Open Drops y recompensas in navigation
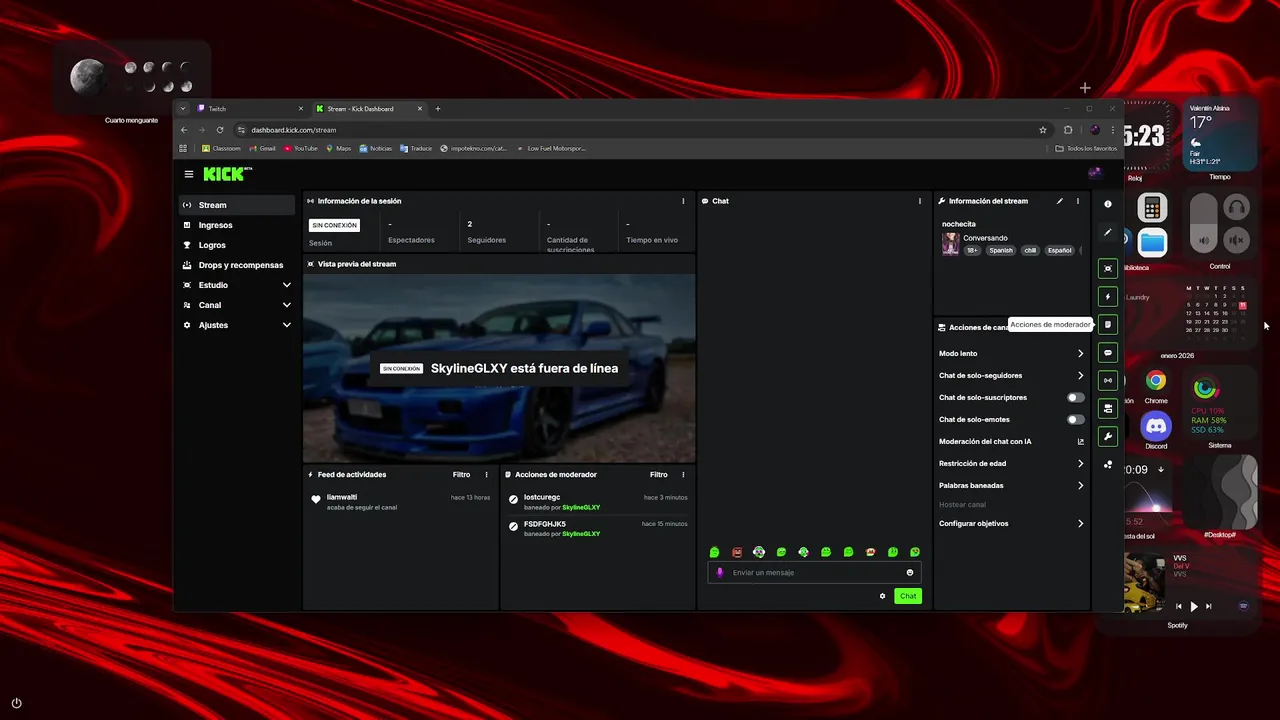 click(237, 265)
